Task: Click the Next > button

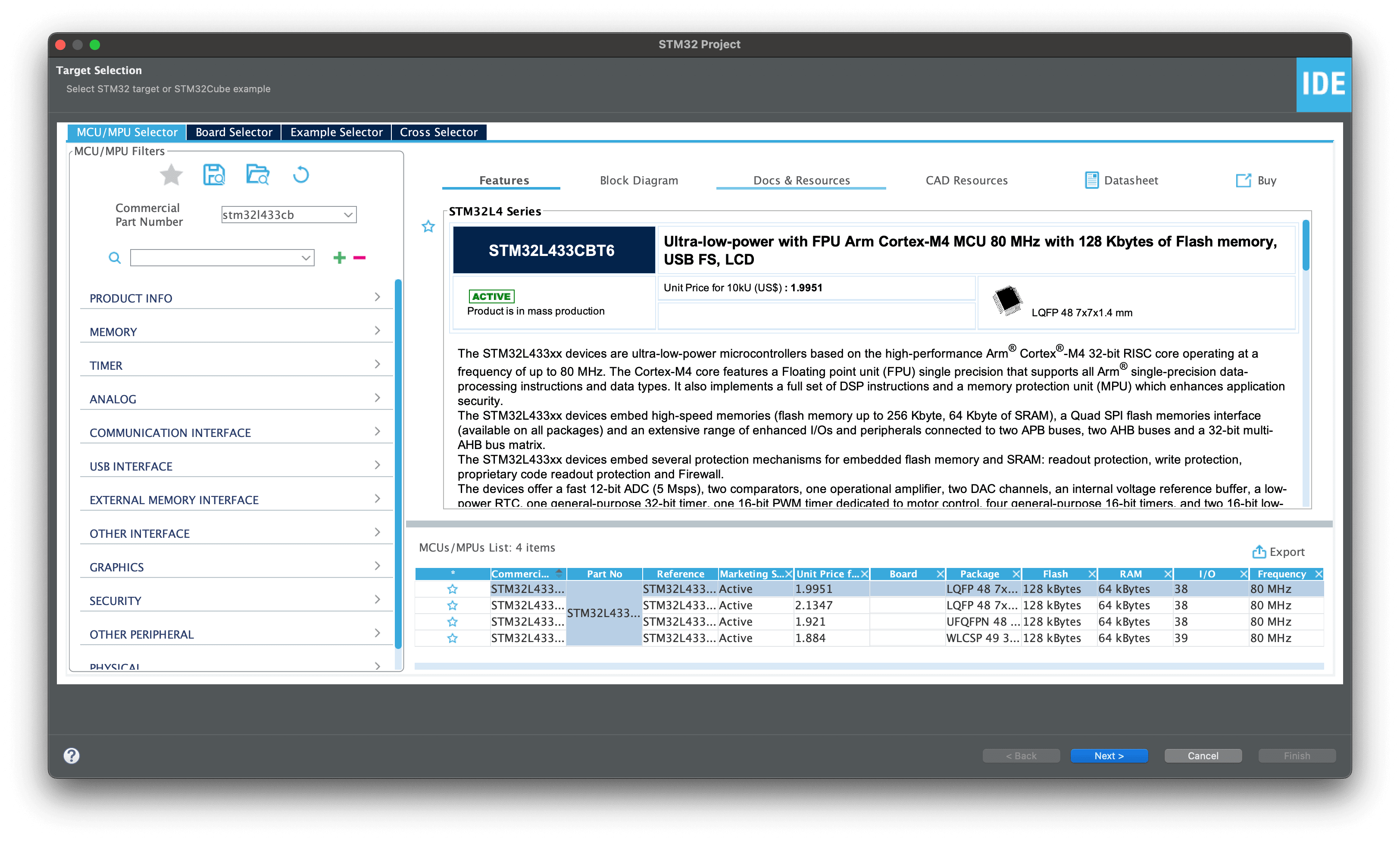Action: pyautogui.click(x=1109, y=755)
